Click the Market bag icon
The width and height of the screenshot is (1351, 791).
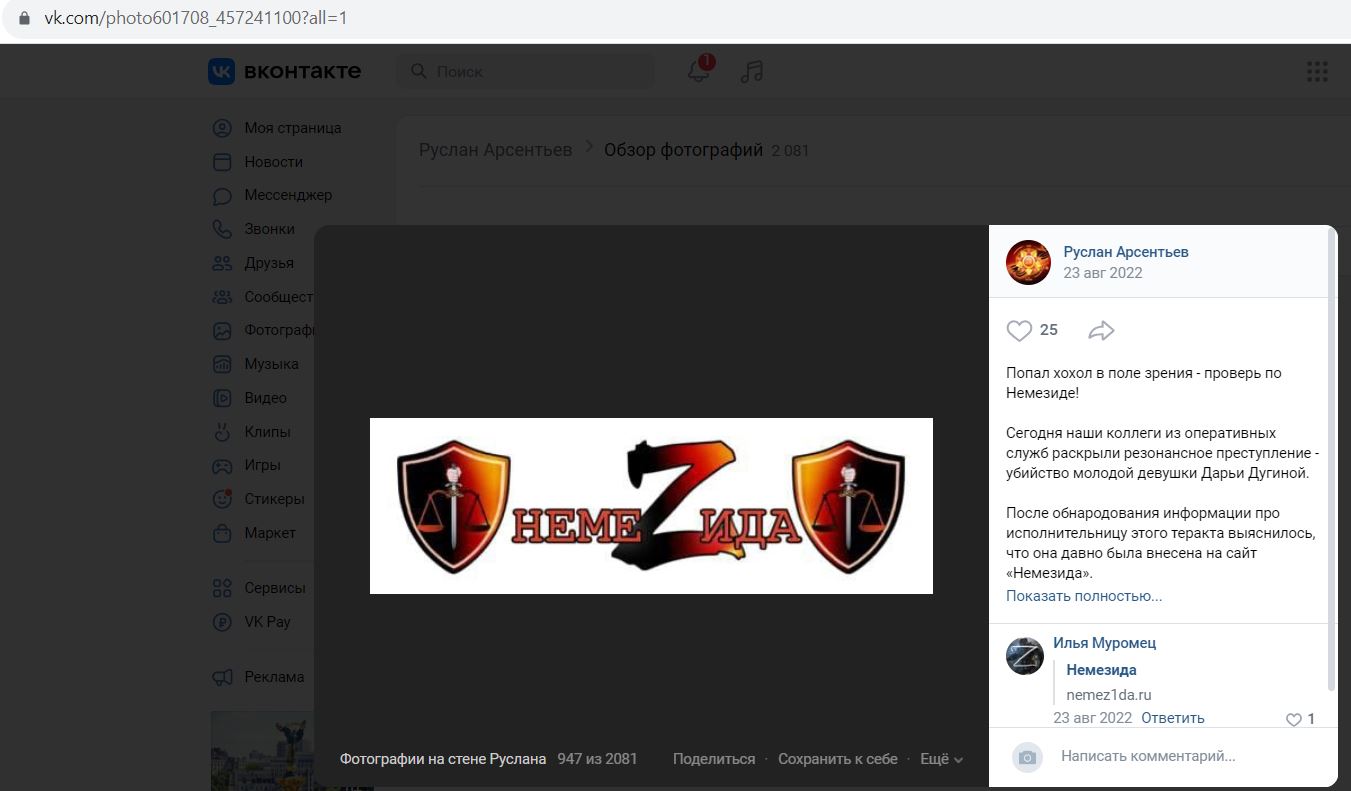click(222, 533)
